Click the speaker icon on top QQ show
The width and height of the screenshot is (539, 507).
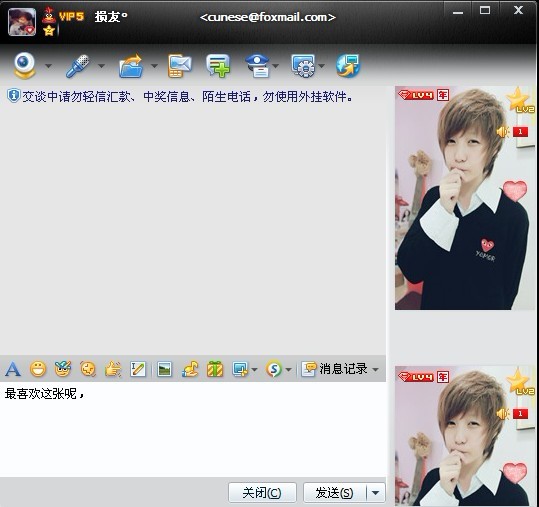pos(503,132)
